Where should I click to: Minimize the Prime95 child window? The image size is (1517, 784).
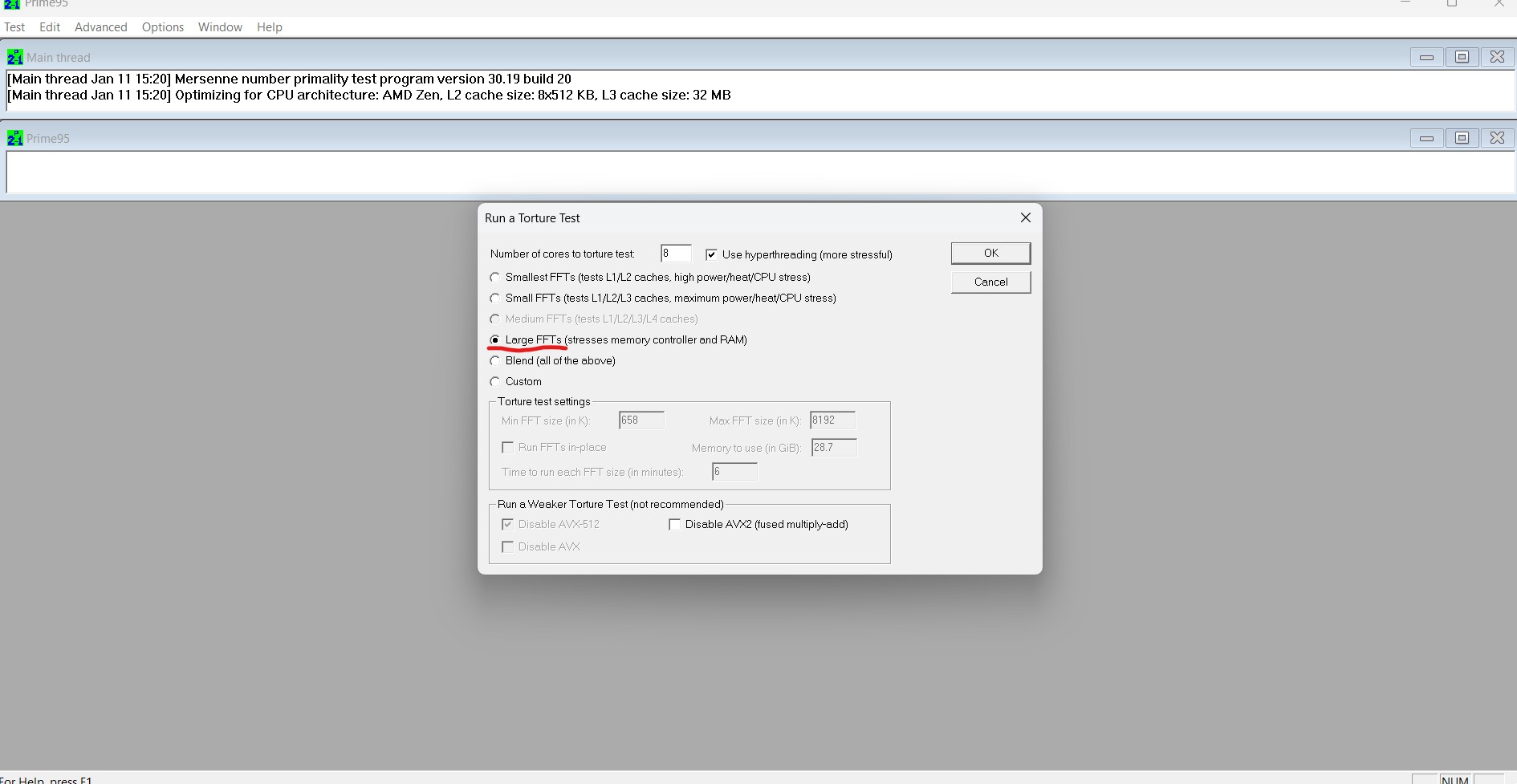[1426, 138]
